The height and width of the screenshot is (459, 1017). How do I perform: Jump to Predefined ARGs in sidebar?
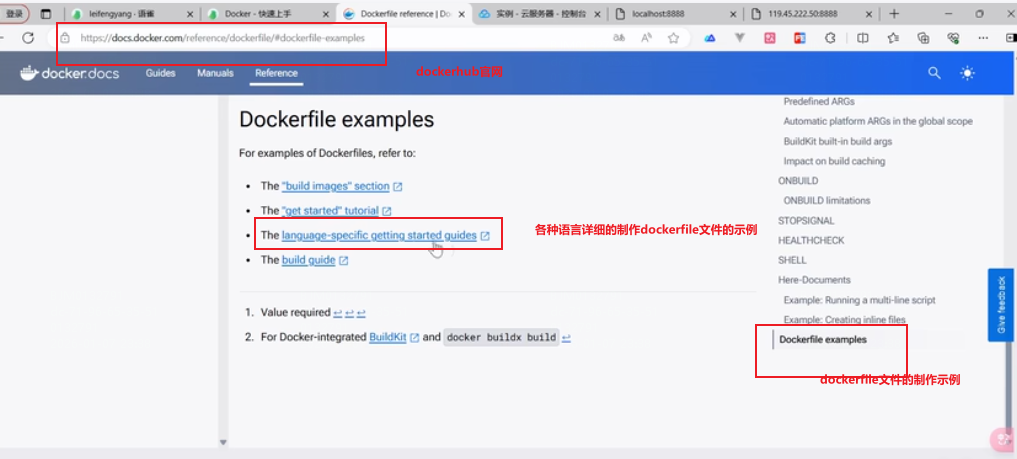pyautogui.click(x=819, y=102)
